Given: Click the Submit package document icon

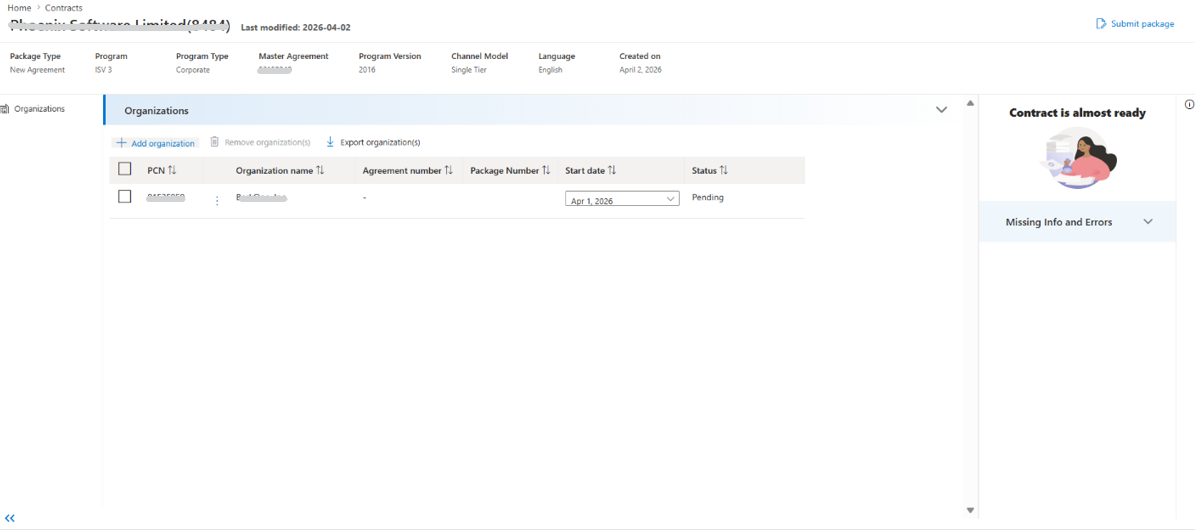Looking at the screenshot, I should point(1100,24).
